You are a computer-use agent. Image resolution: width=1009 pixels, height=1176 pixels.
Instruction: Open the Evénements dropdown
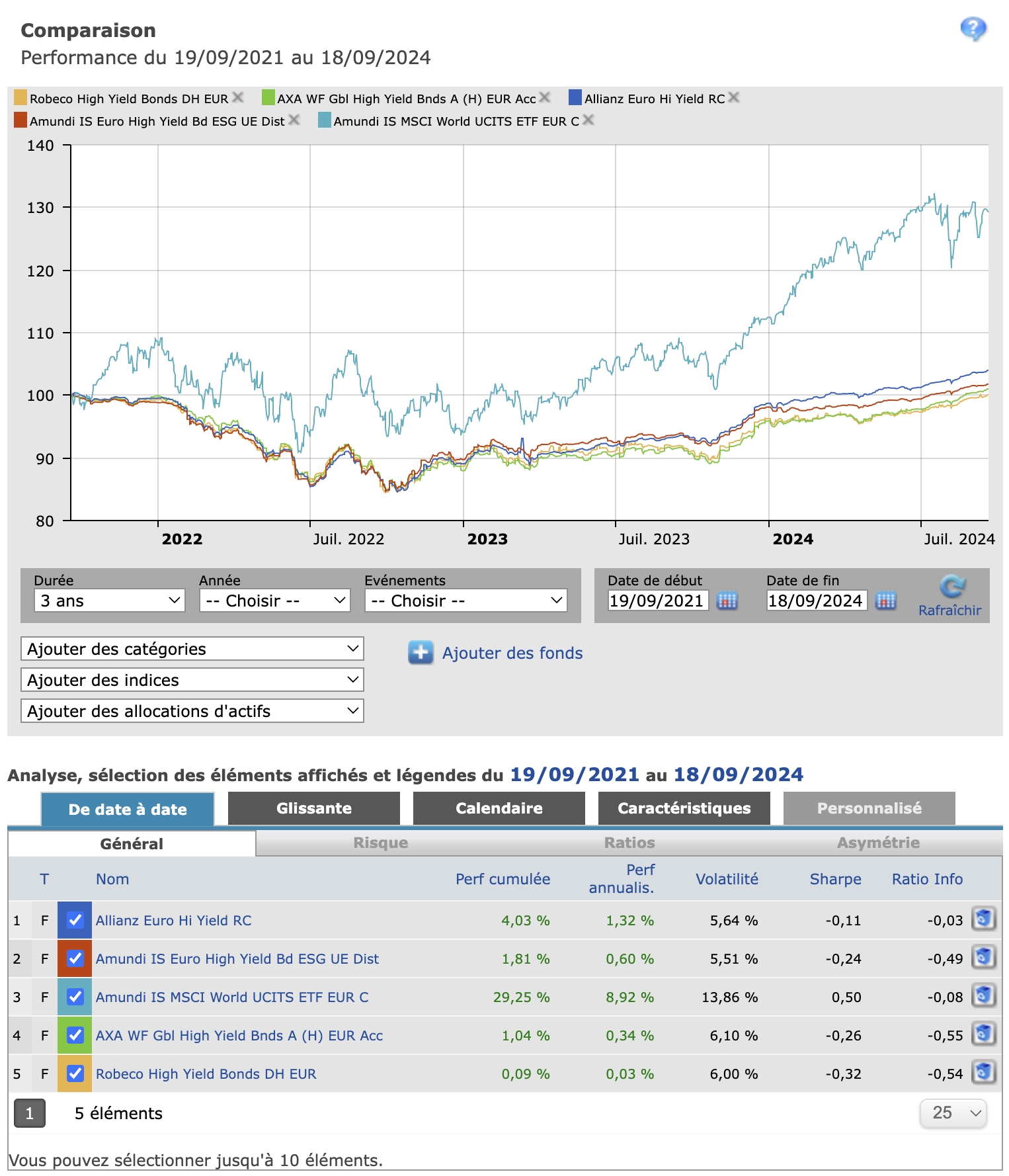[466, 601]
